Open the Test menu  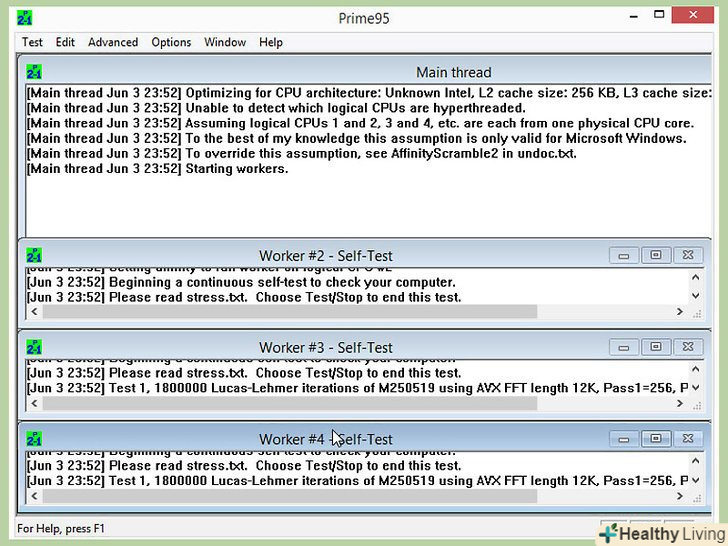33,42
